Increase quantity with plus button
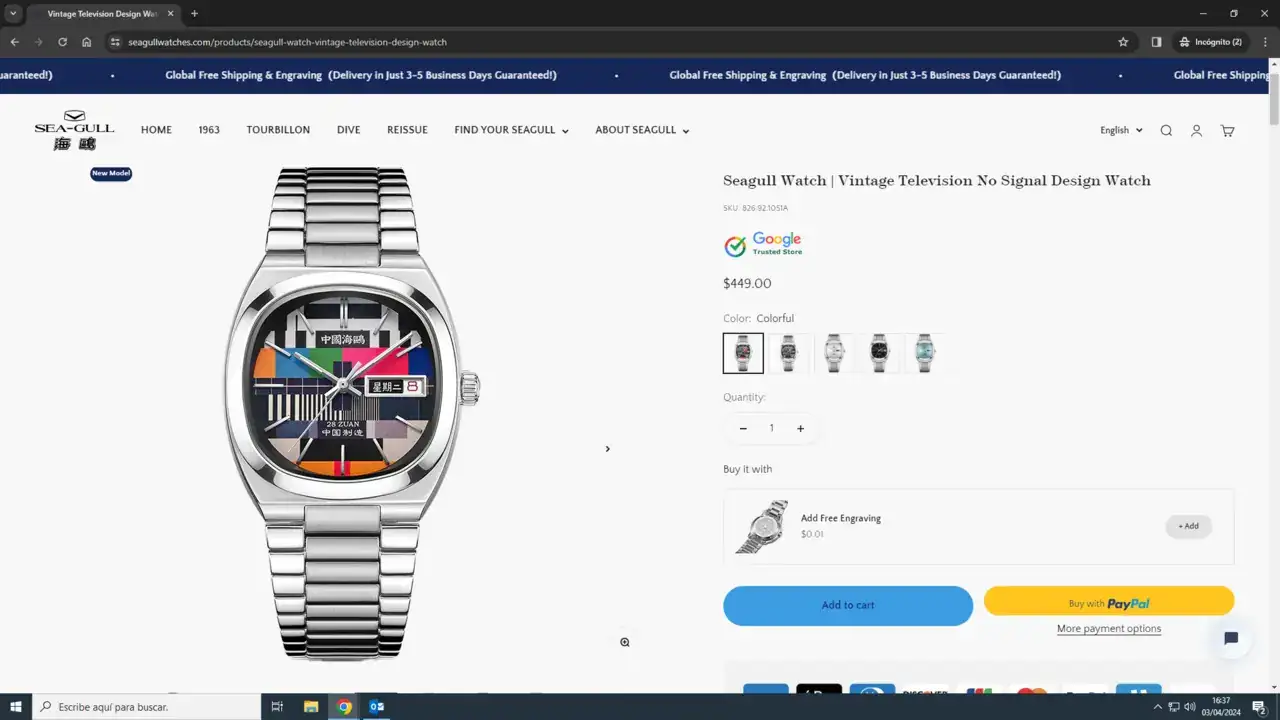This screenshot has height=720, width=1280. [800, 429]
